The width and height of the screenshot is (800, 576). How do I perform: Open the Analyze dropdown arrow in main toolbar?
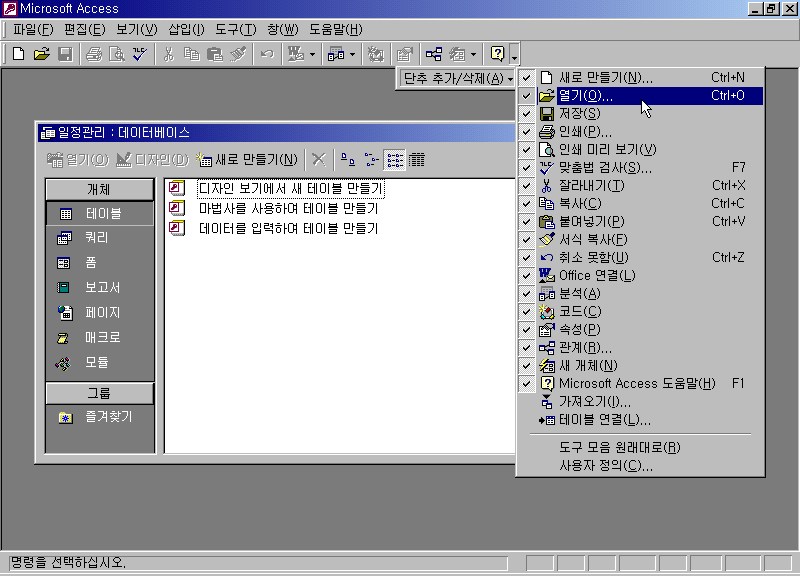(x=352, y=55)
